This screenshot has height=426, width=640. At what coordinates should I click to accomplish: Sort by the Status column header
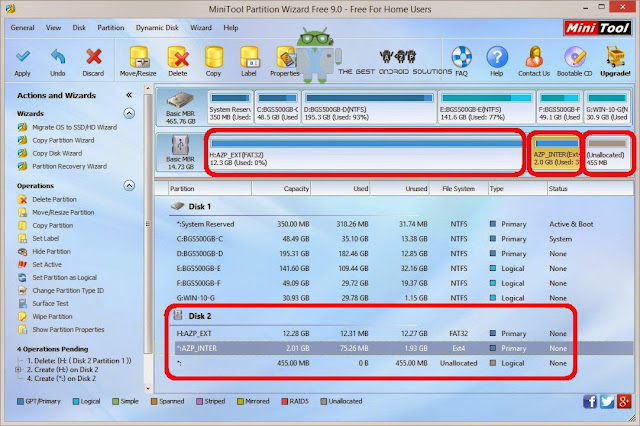click(x=590, y=189)
